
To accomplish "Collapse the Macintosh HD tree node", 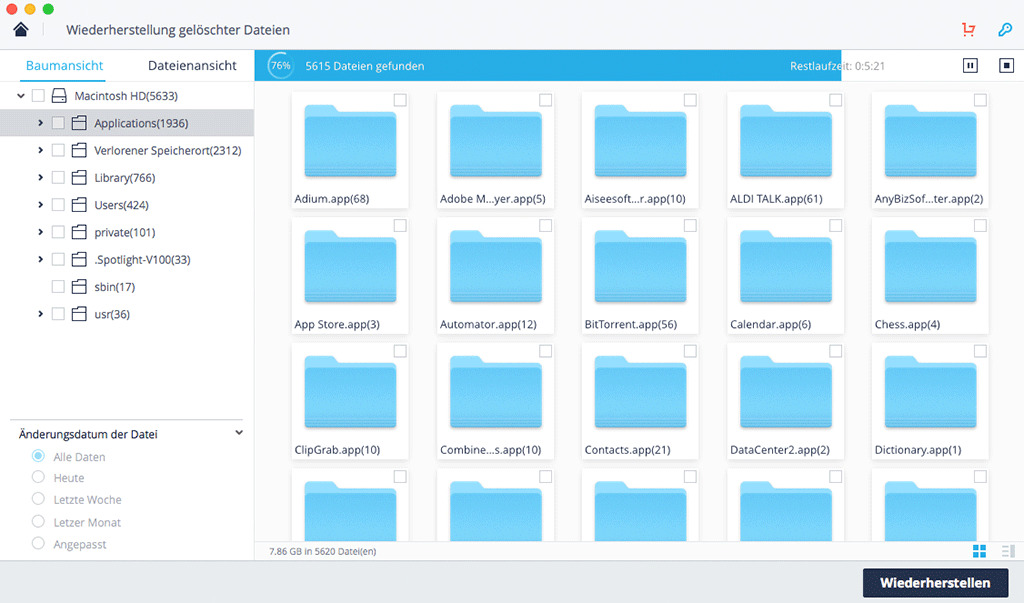I will coord(21,96).
